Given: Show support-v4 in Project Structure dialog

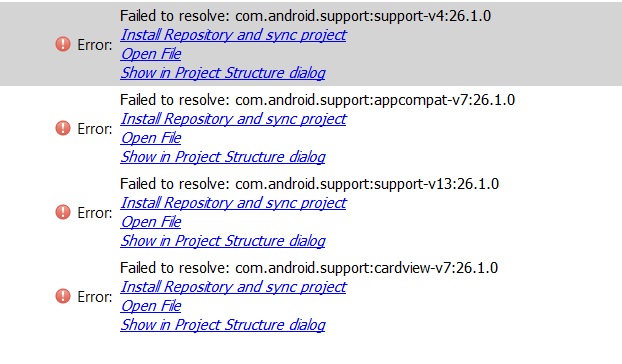Looking at the screenshot, I should 223,73.
